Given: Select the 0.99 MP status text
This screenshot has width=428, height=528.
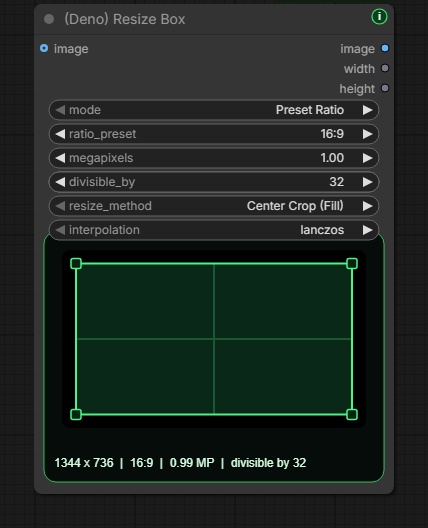Looking at the screenshot, I should (192, 463).
